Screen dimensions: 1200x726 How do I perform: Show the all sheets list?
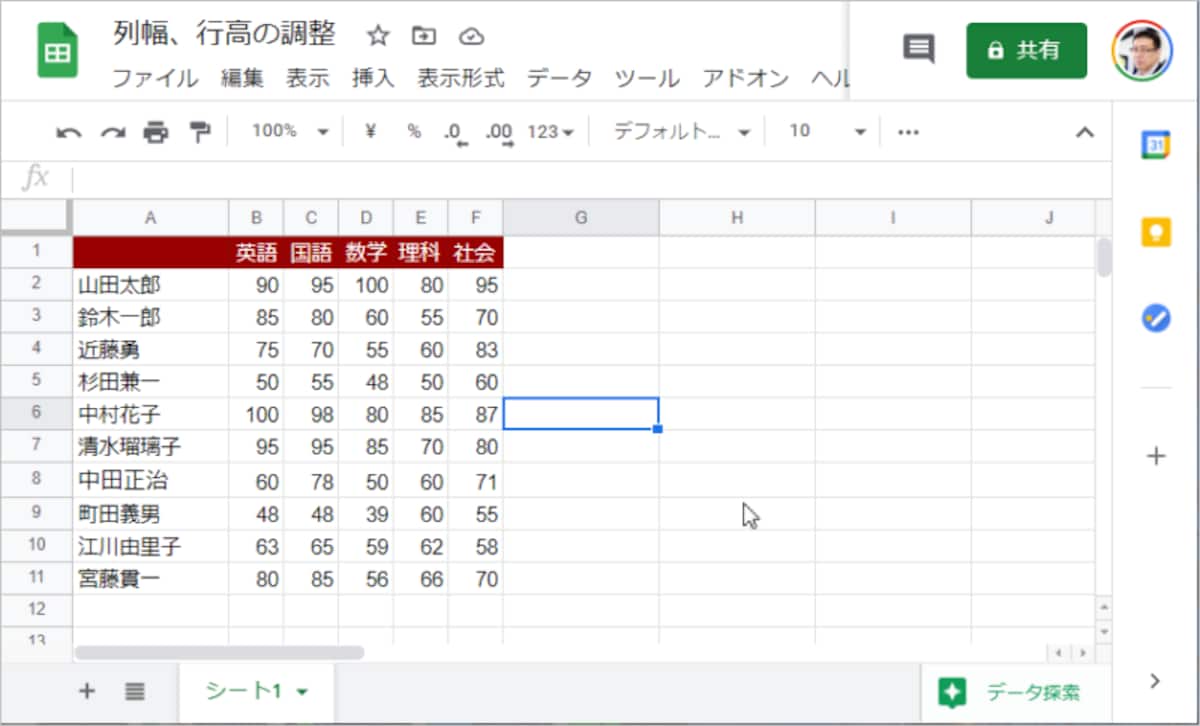[x=136, y=691]
